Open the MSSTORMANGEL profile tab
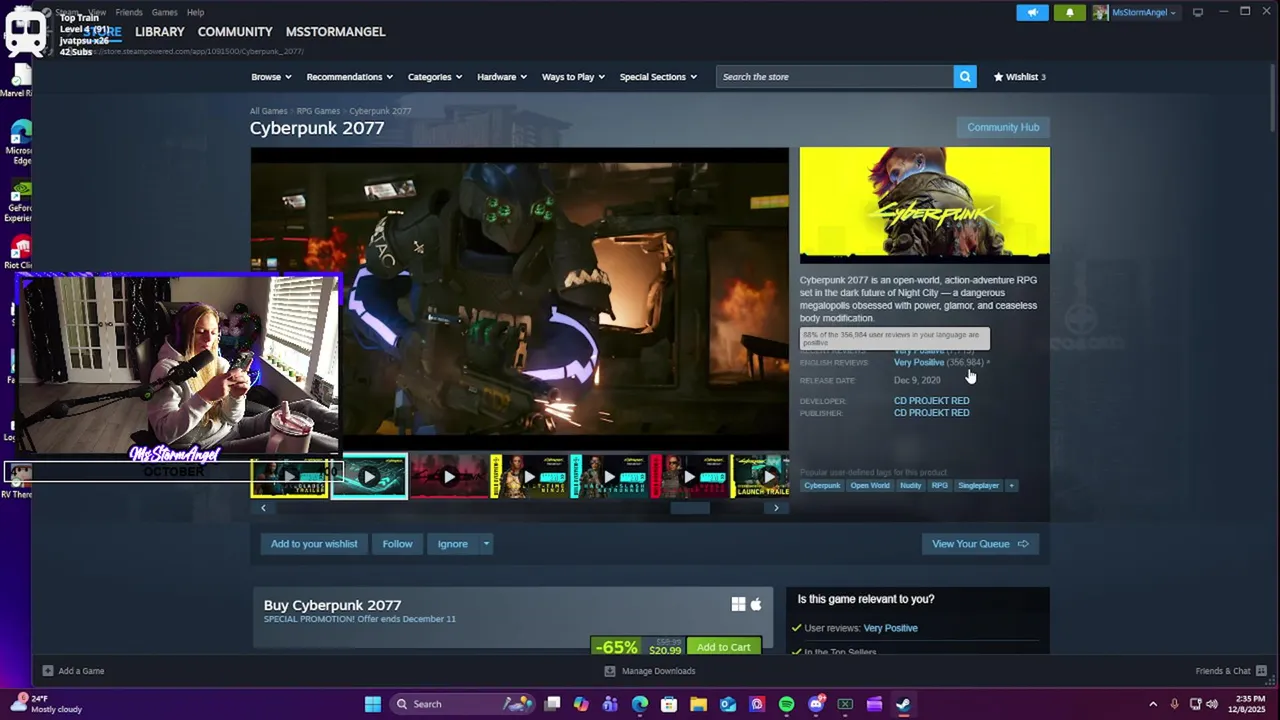The height and width of the screenshot is (720, 1280). pyautogui.click(x=335, y=32)
